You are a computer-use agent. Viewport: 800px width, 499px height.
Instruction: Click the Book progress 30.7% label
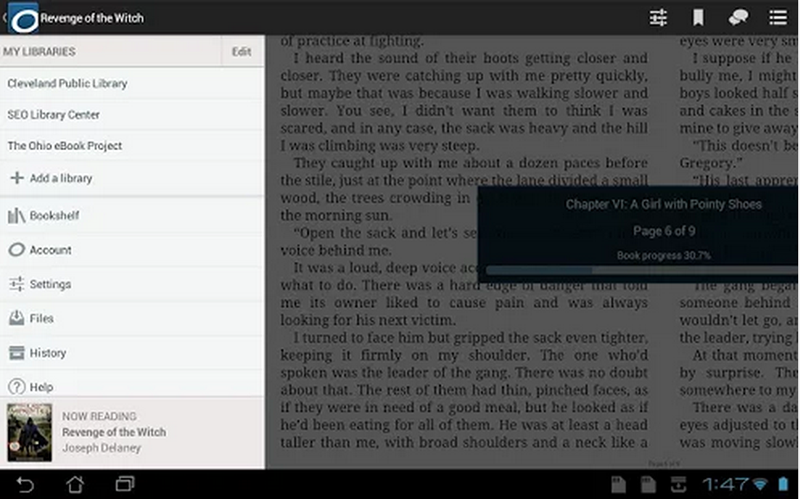coord(664,255)
